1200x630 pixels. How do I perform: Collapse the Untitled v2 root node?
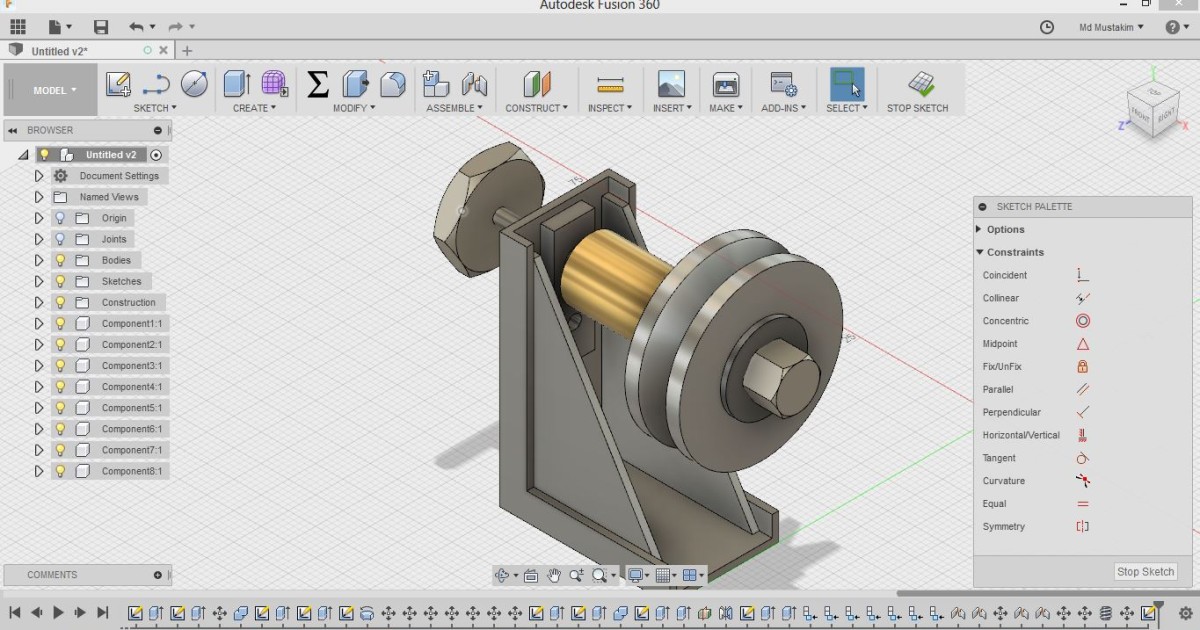coord(23,155)
